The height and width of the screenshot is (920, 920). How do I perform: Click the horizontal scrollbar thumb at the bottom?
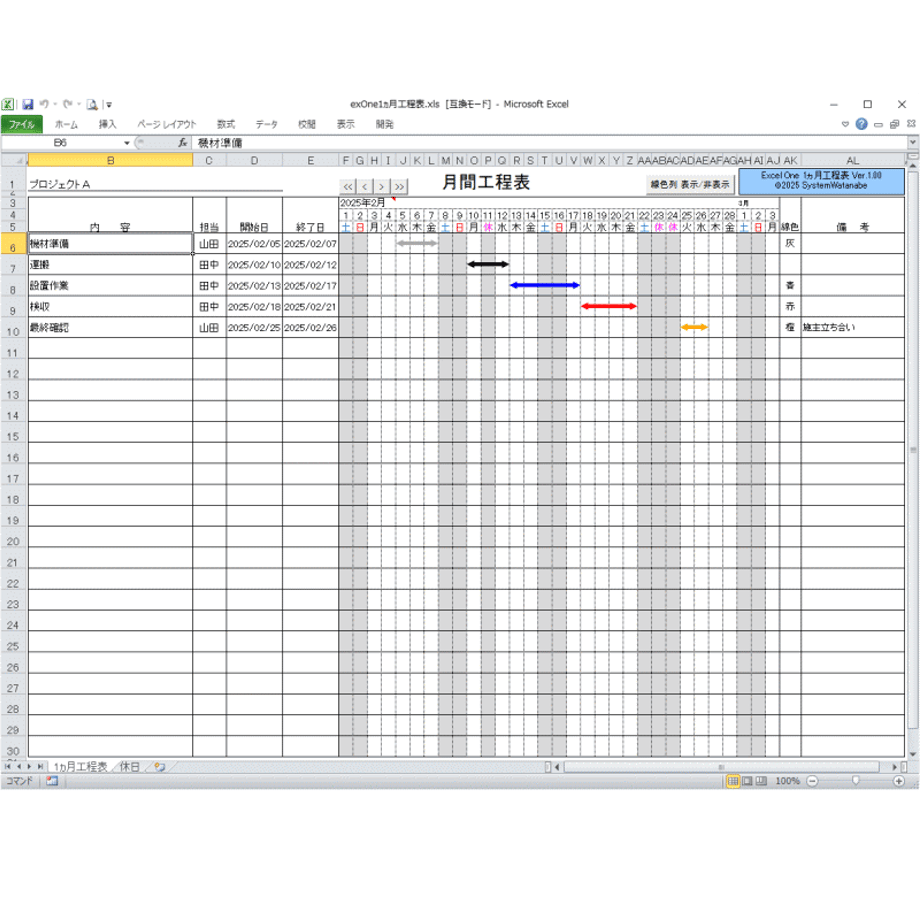pyautogui.click(x=721, y=766)
